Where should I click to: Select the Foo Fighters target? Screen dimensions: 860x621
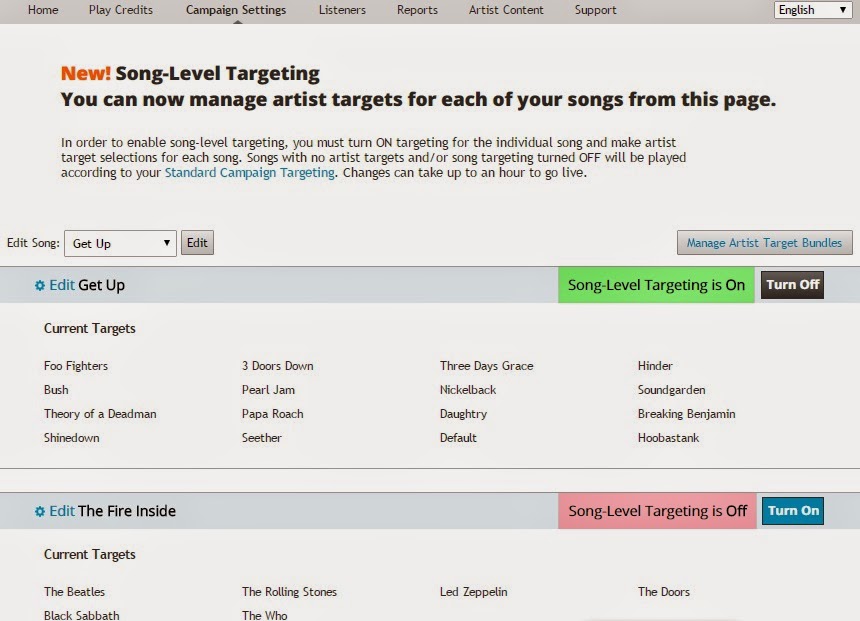[x=76, y=366]
